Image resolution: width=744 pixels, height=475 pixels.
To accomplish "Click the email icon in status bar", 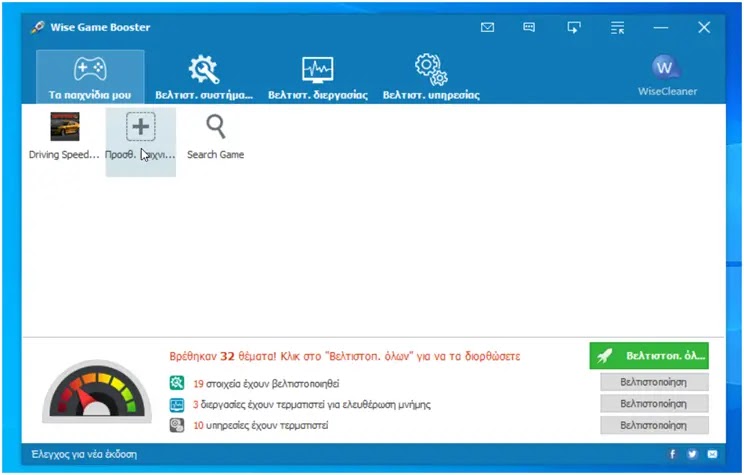I will pyautogui.click(x=712, y=454).
